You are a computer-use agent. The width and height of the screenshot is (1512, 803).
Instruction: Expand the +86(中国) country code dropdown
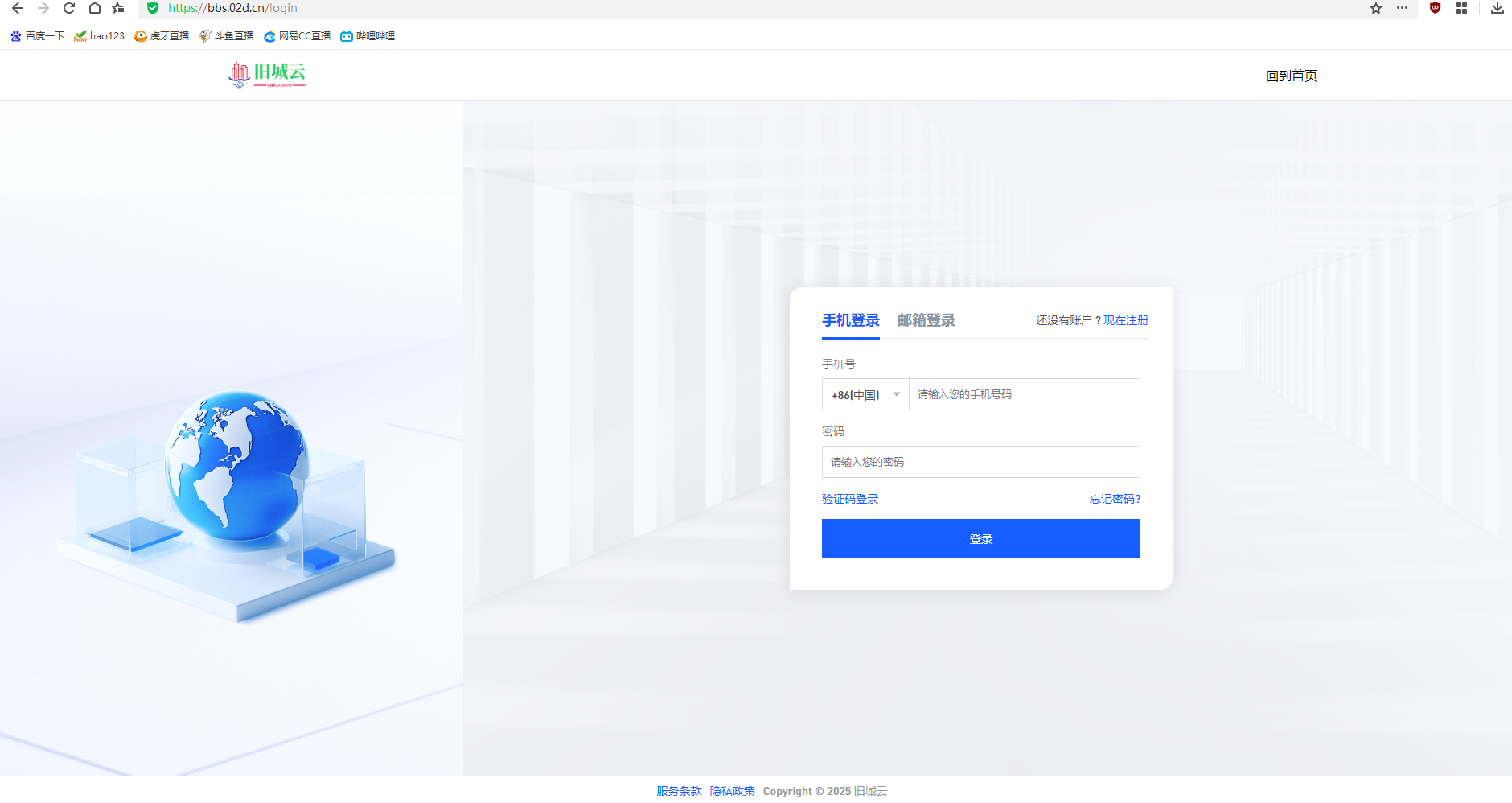coord(865,394)
